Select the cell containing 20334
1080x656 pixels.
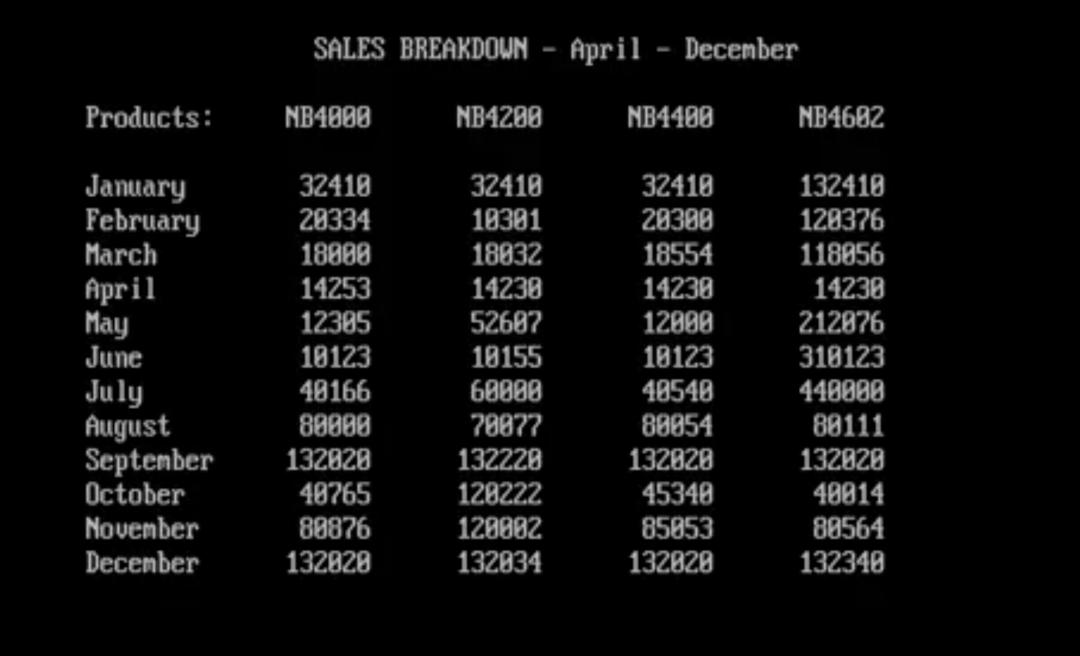335,221
